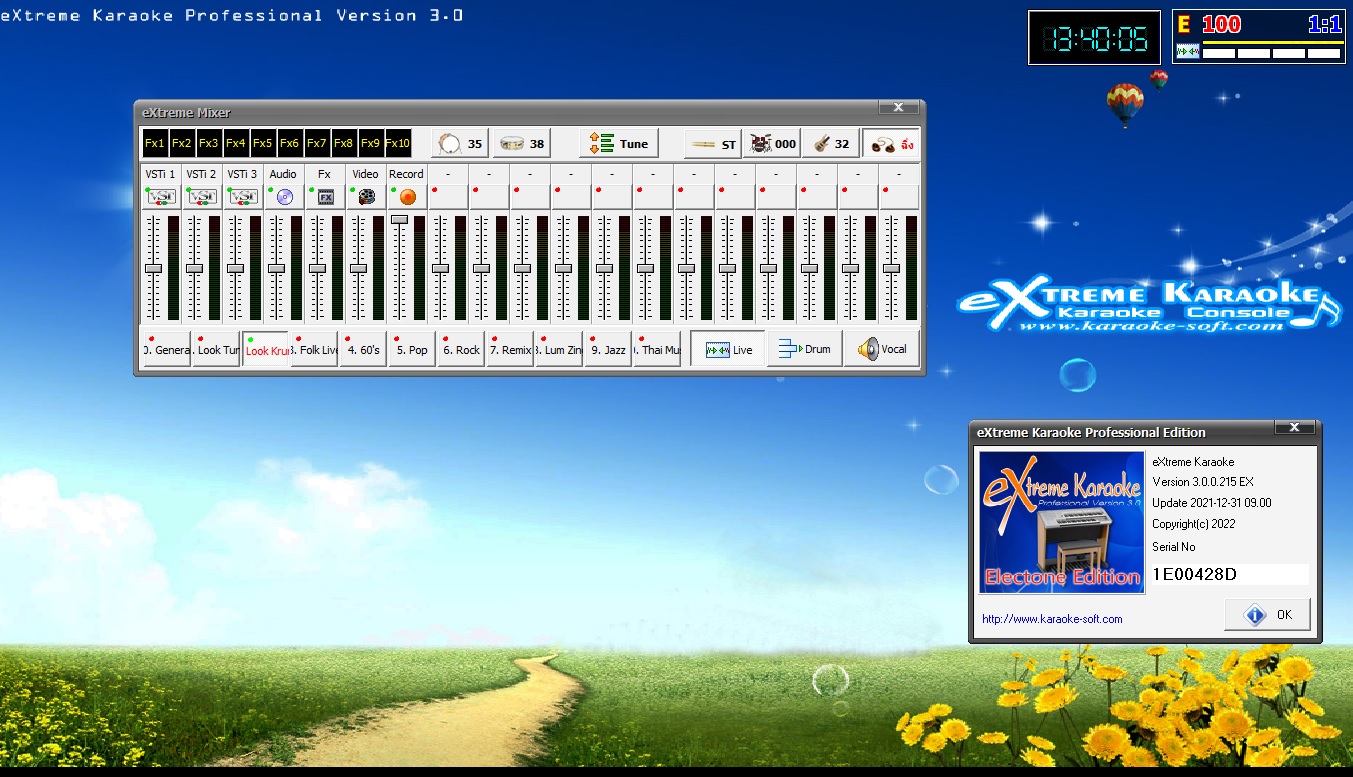Image resolution: width=1353 pixels, height=777 pixels.
Task: Click the 1:1 bar counter
Action: point(1324,25)
